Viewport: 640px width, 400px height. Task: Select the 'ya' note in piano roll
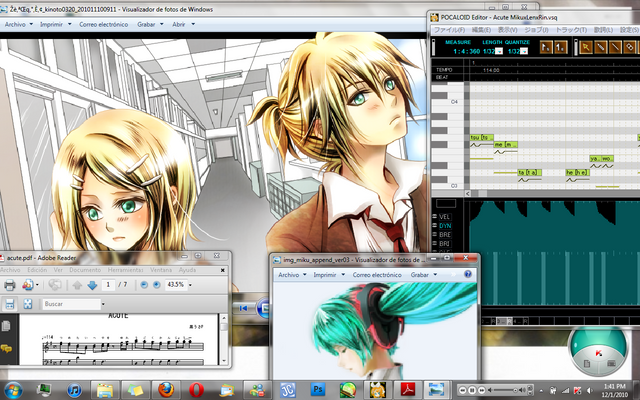tap(596, 158)
